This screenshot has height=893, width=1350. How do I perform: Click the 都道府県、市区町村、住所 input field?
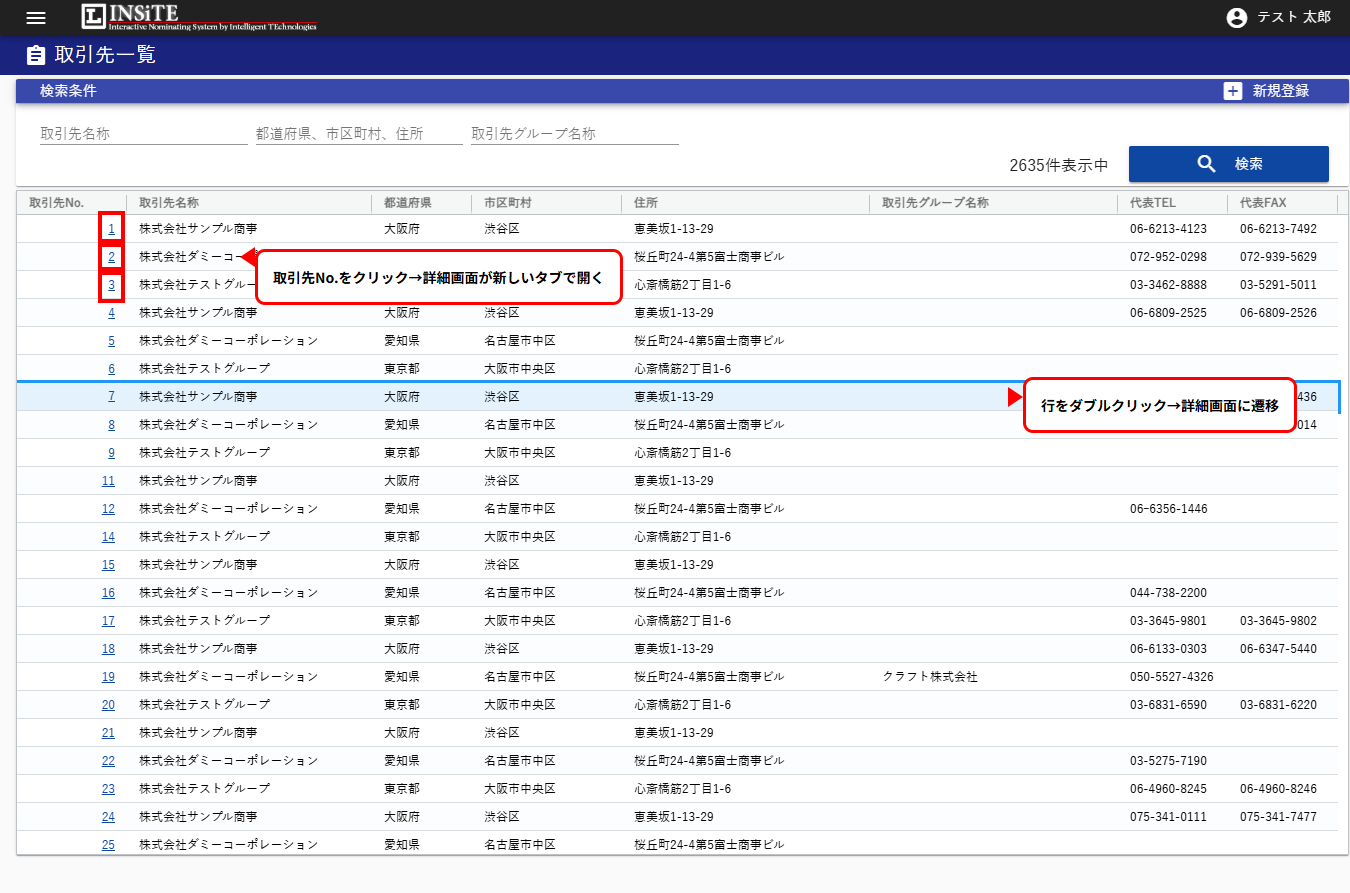click(x=360, y=133)
